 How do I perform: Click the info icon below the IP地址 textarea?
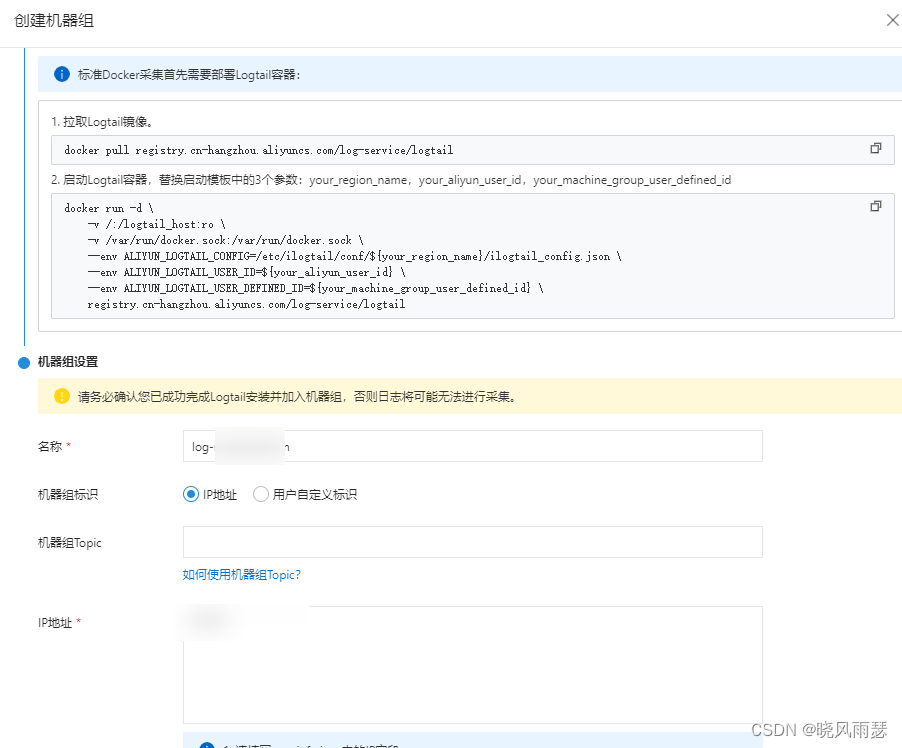[x=207, y=743]
